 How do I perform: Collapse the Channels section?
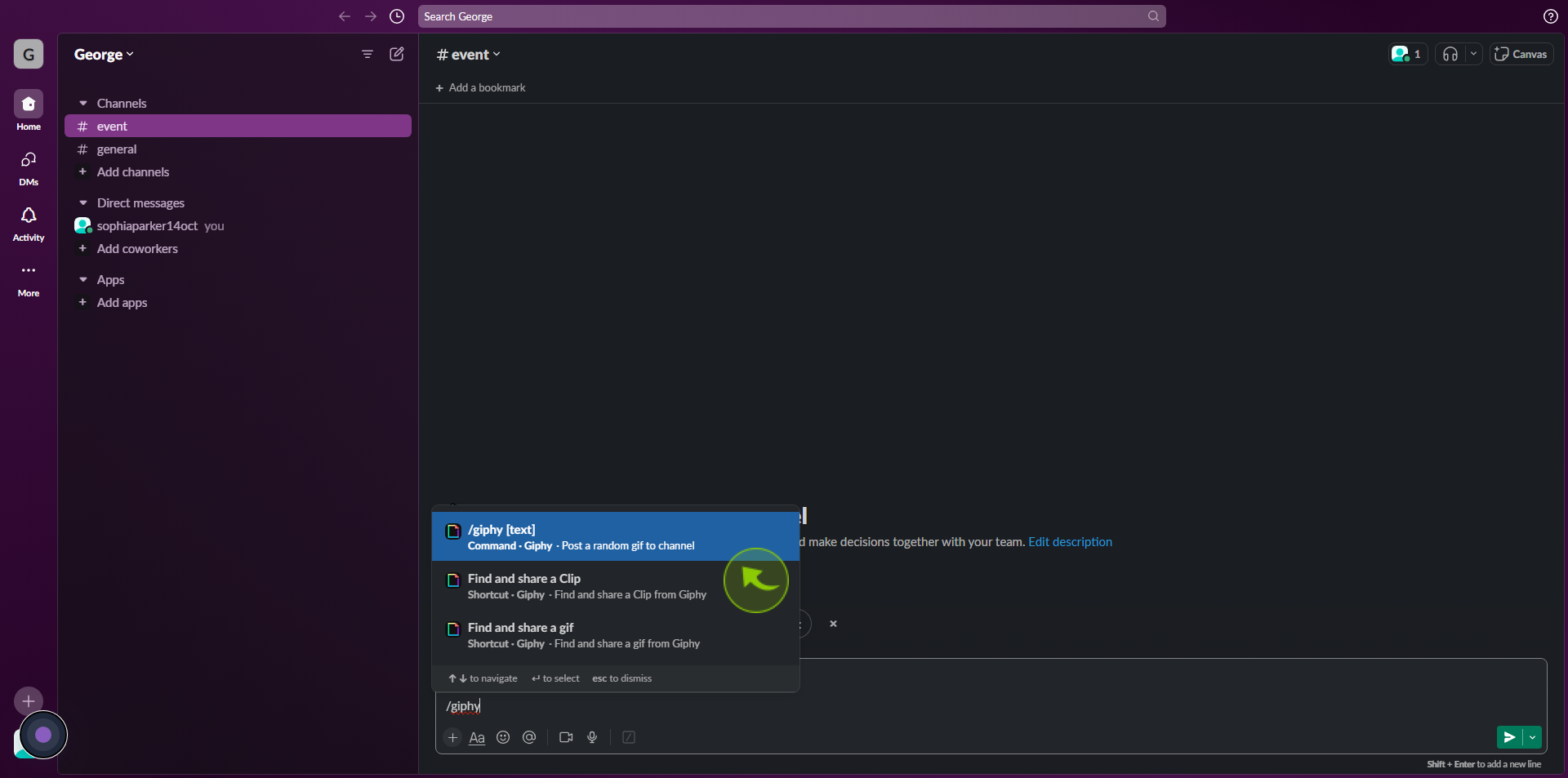click(83, 104)
